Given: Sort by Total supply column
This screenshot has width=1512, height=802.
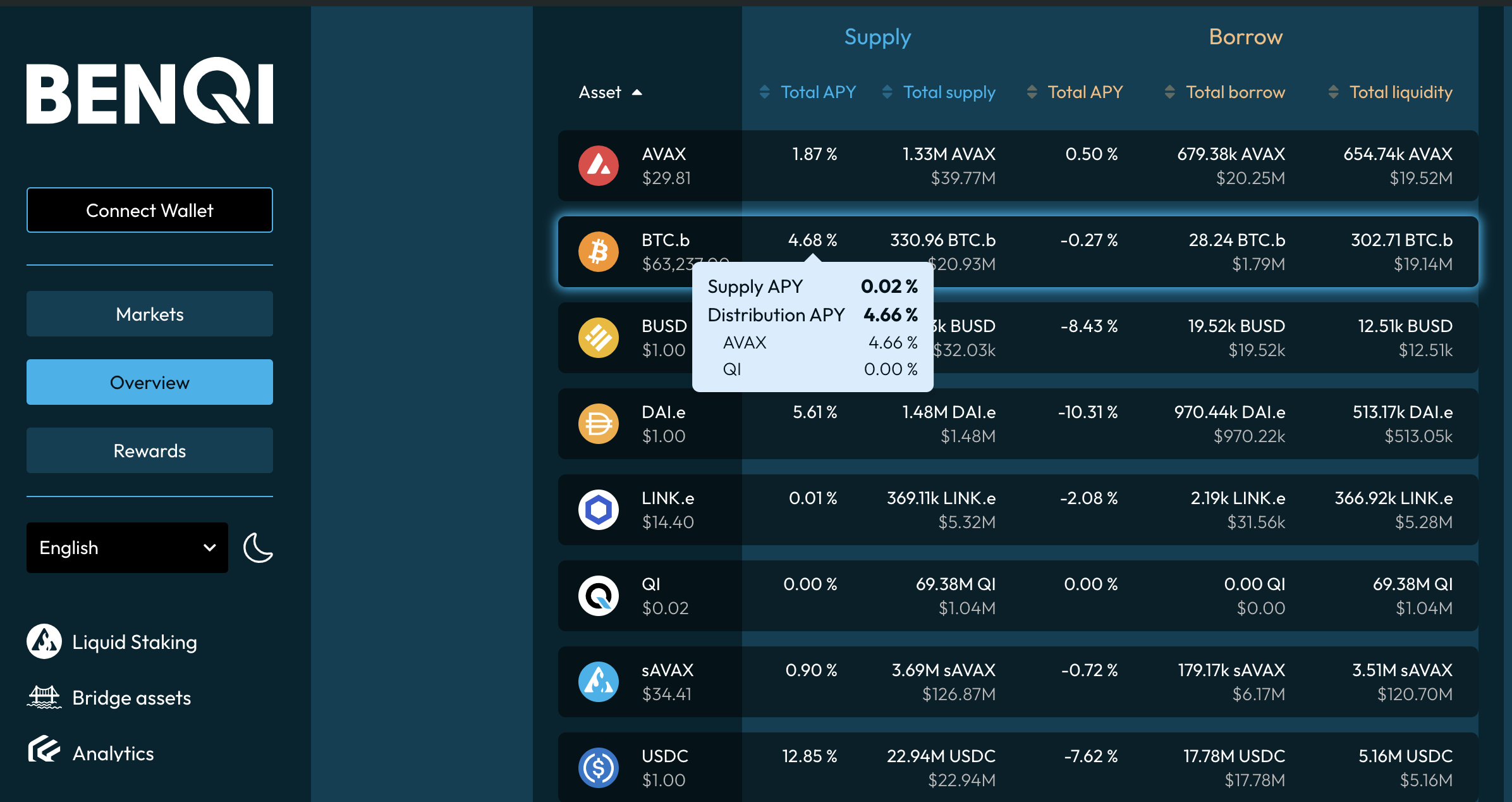Looking at the screenshot, I should (x=939, y=92).
